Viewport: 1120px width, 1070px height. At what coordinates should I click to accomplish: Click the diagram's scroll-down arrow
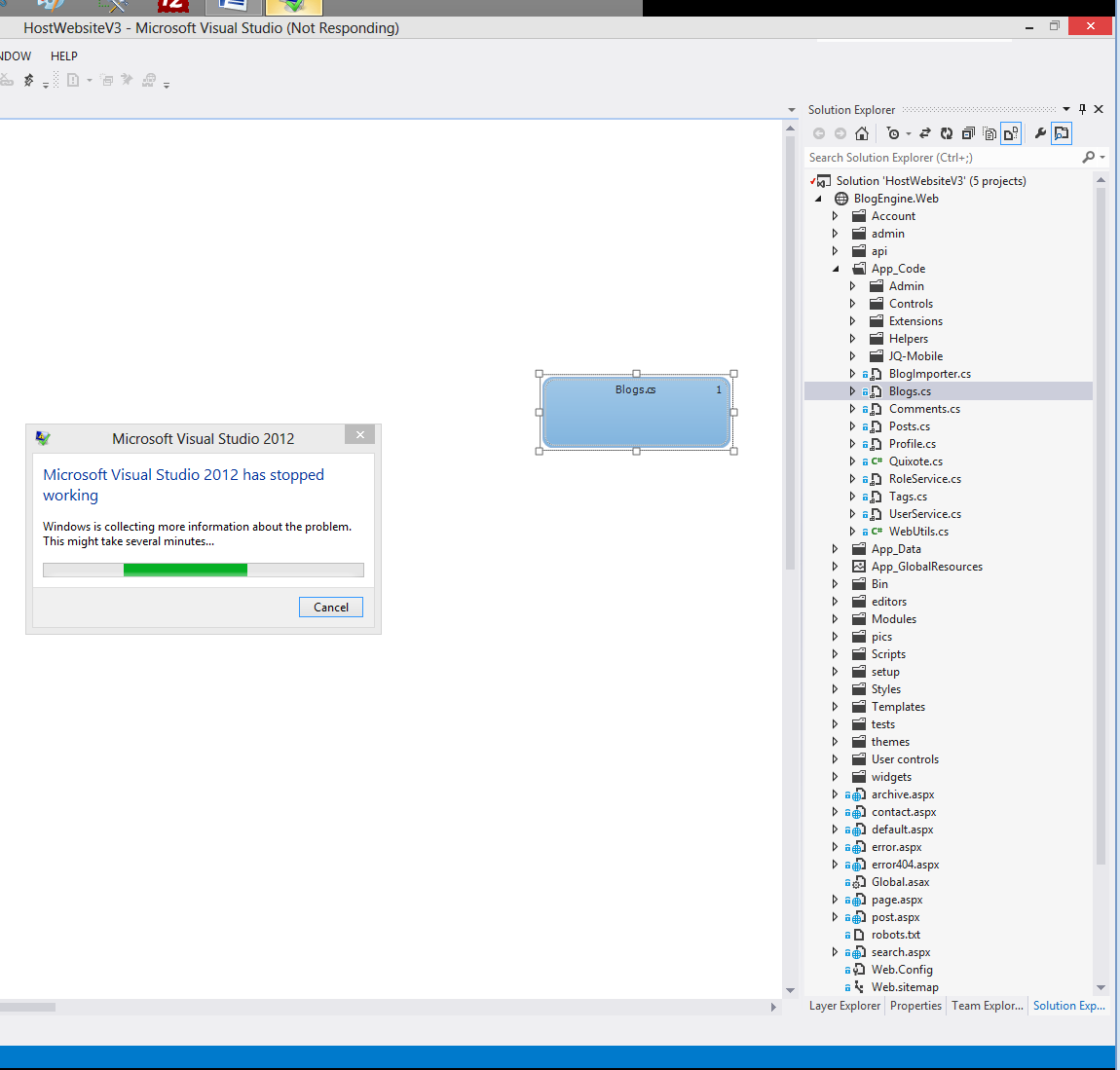[790, 990]
